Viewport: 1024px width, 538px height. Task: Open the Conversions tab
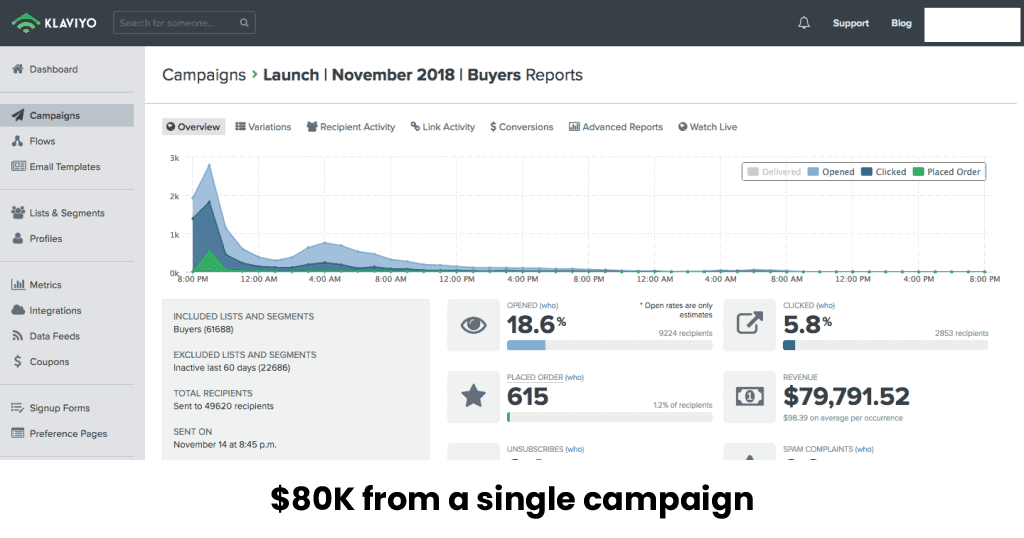click(x=522, y=127)
